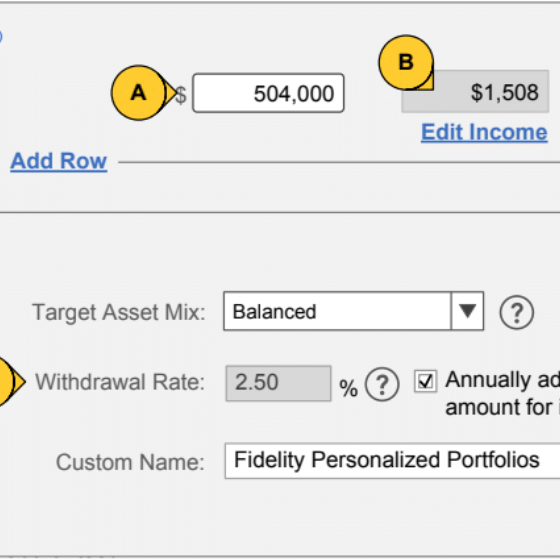Click the Fidelity Personalized Portfolios name field
Viewport: 560px width, 560px height.
pos(392,461)
